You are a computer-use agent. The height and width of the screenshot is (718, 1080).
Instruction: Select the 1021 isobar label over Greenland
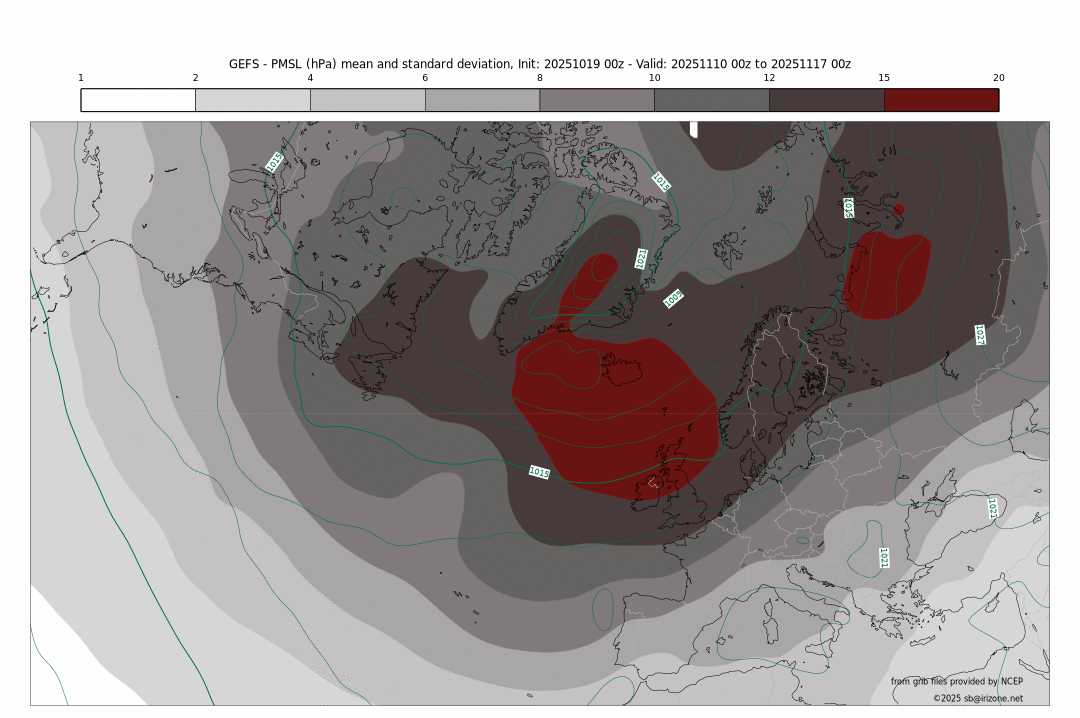[641, 259]
